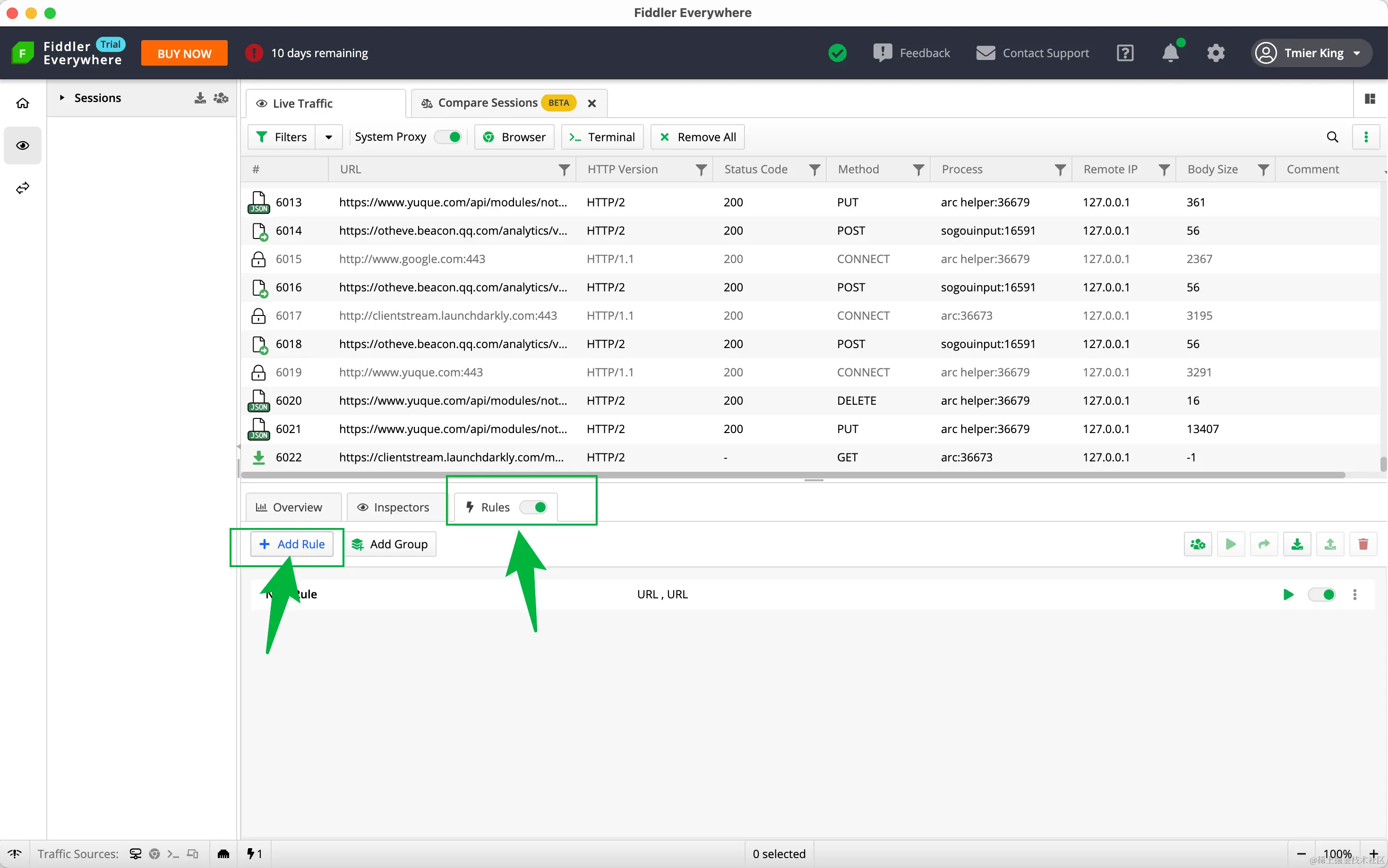Click the import rules download icon
Image resolution: width=1388 pixels, height=868 pixels.
point(1297,544)
